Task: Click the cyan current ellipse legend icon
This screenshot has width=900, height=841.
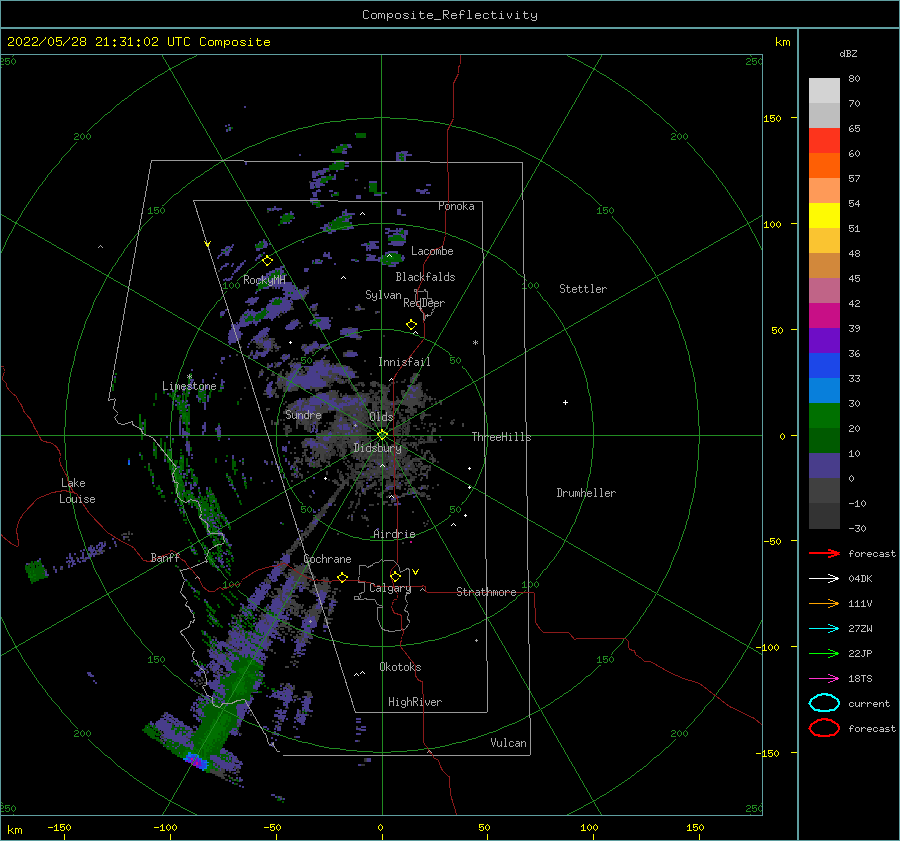Action: point(824,703)
